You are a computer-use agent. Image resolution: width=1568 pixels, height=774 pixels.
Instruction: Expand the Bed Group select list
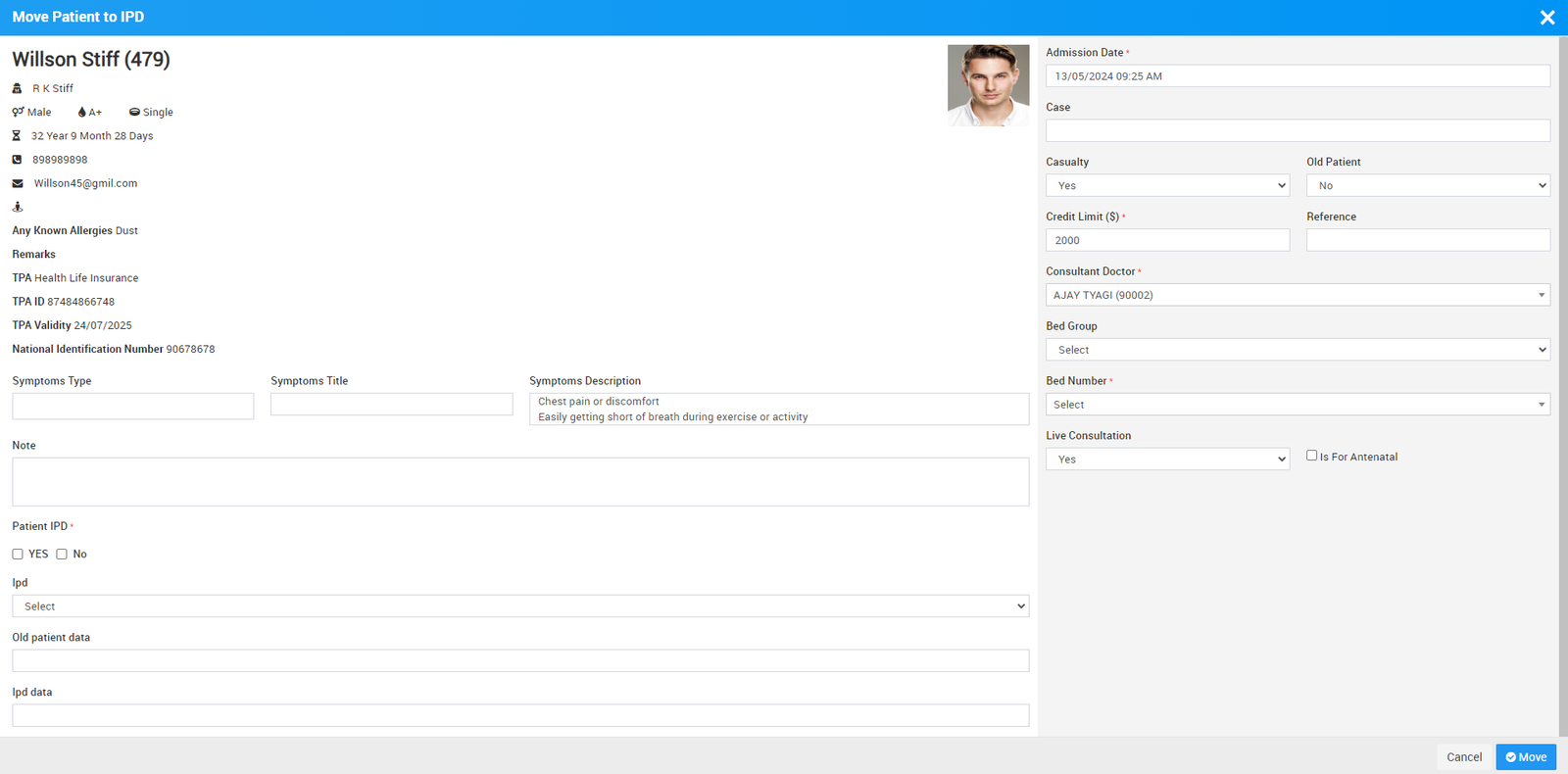1298,350
